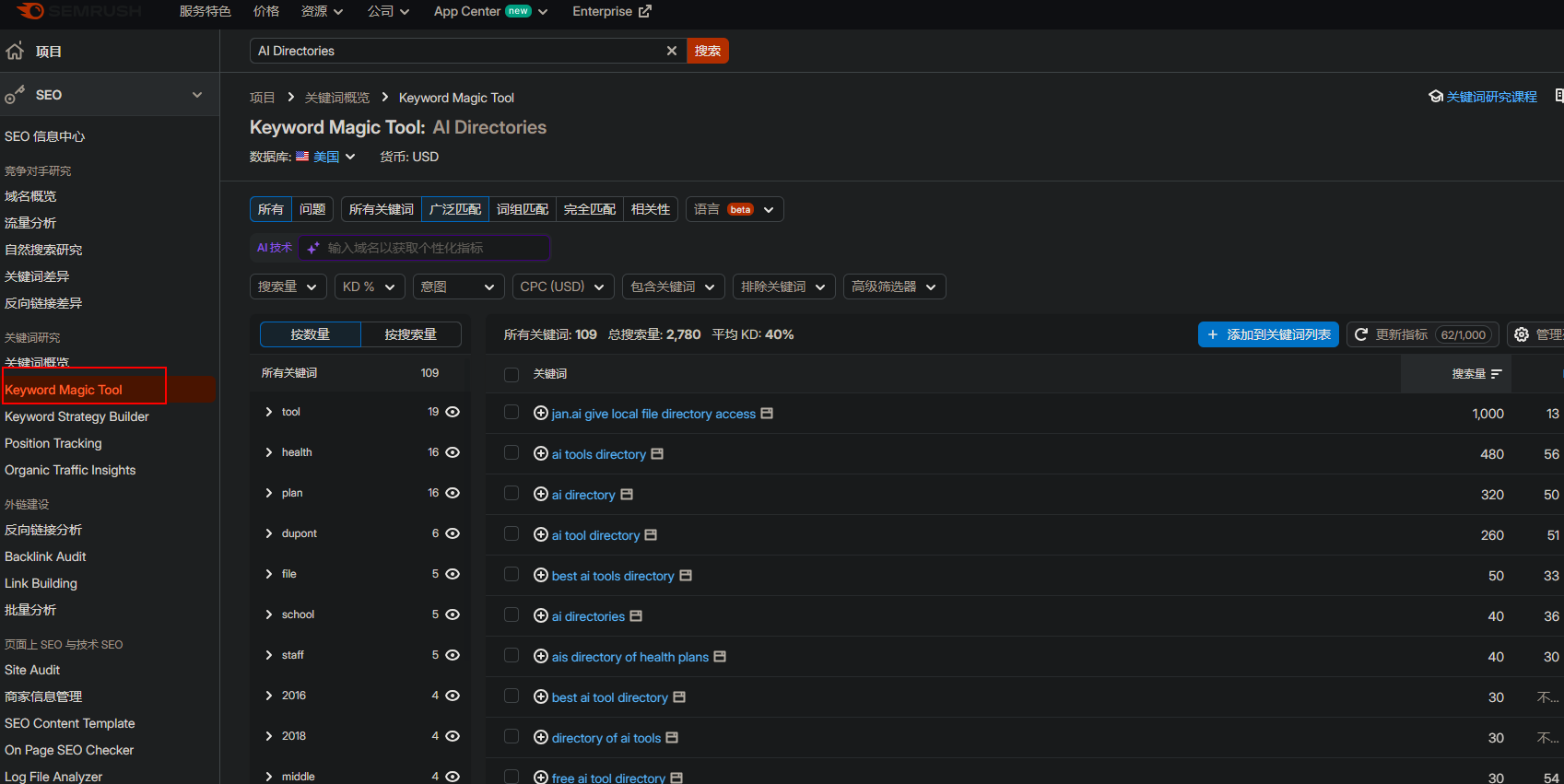Click the add icon beside 'best ai tools directory'
This screenshot has width=1564, height=784.
point(541,575)
